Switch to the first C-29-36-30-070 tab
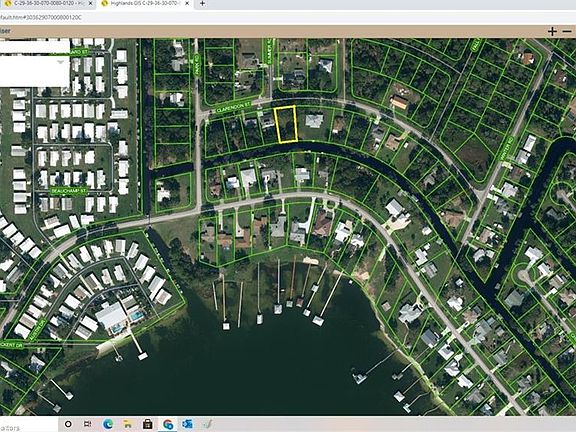 click(48, 4)
